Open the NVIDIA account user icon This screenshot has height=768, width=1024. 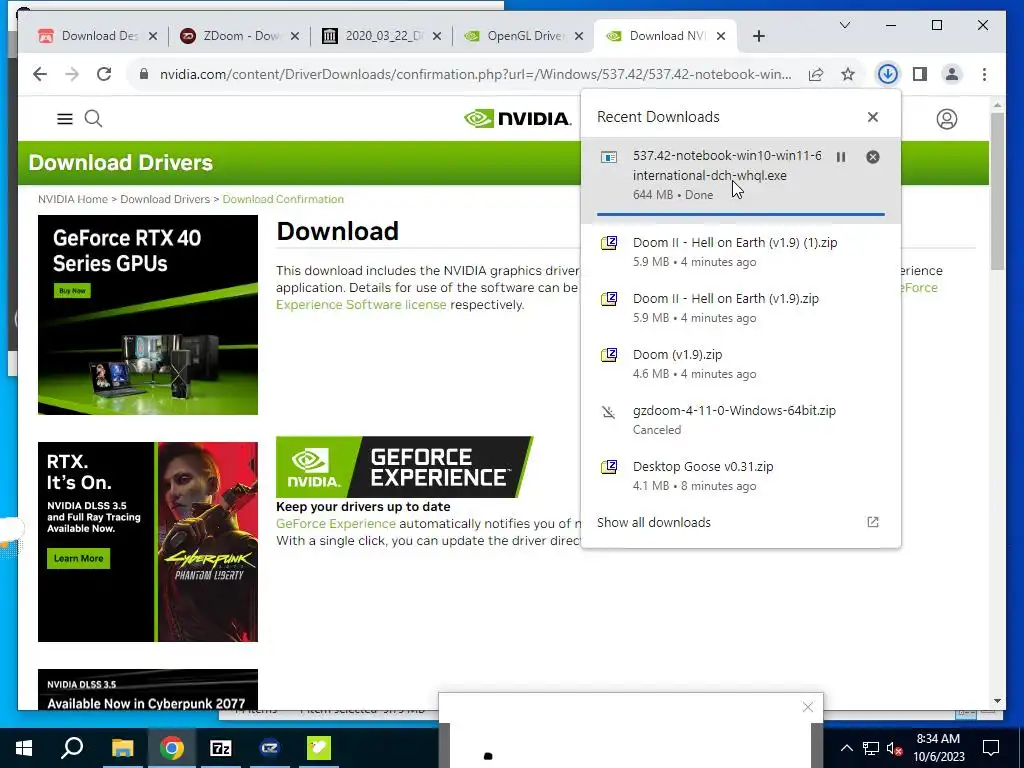(946, 119)
